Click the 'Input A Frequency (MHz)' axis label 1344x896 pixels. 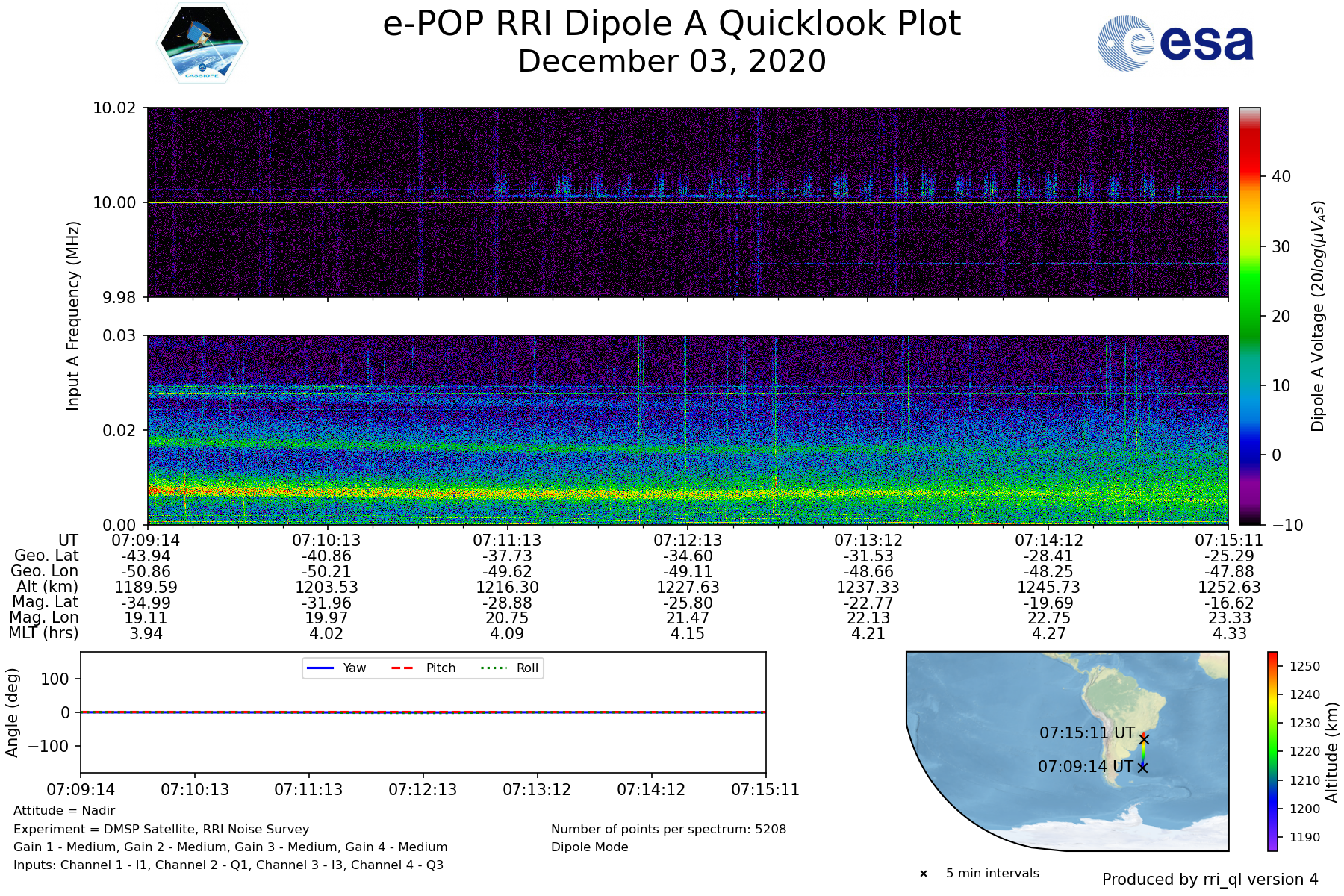click(x=72, y=316)
